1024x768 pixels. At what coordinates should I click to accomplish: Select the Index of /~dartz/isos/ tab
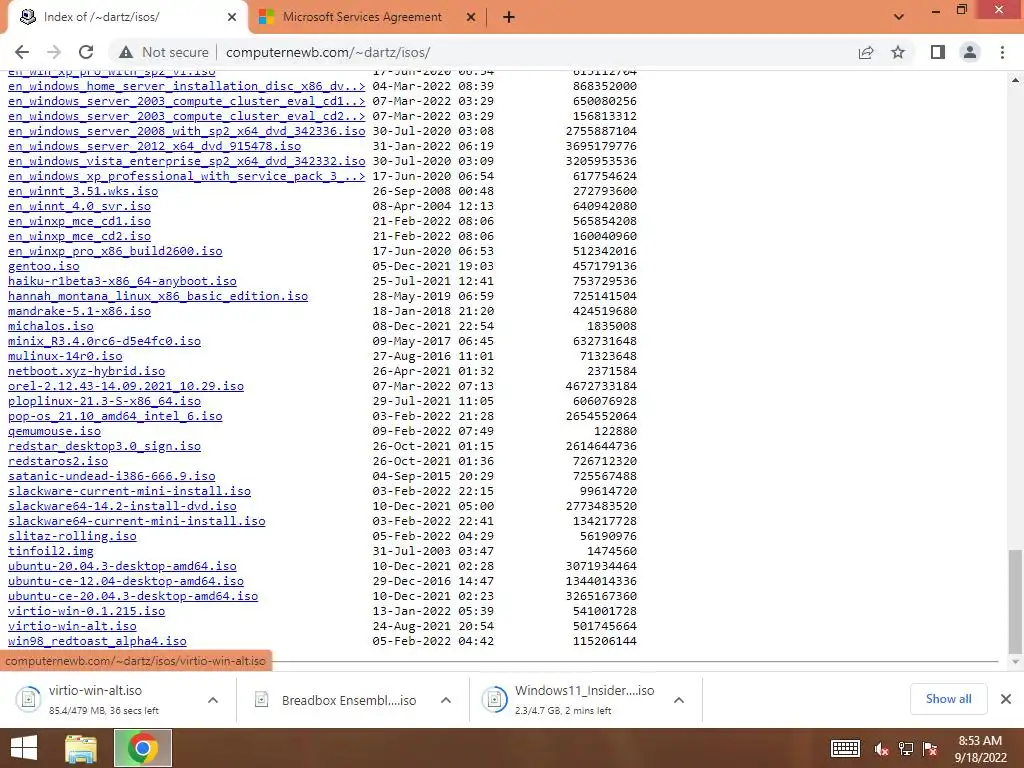[x=127, y=17]
